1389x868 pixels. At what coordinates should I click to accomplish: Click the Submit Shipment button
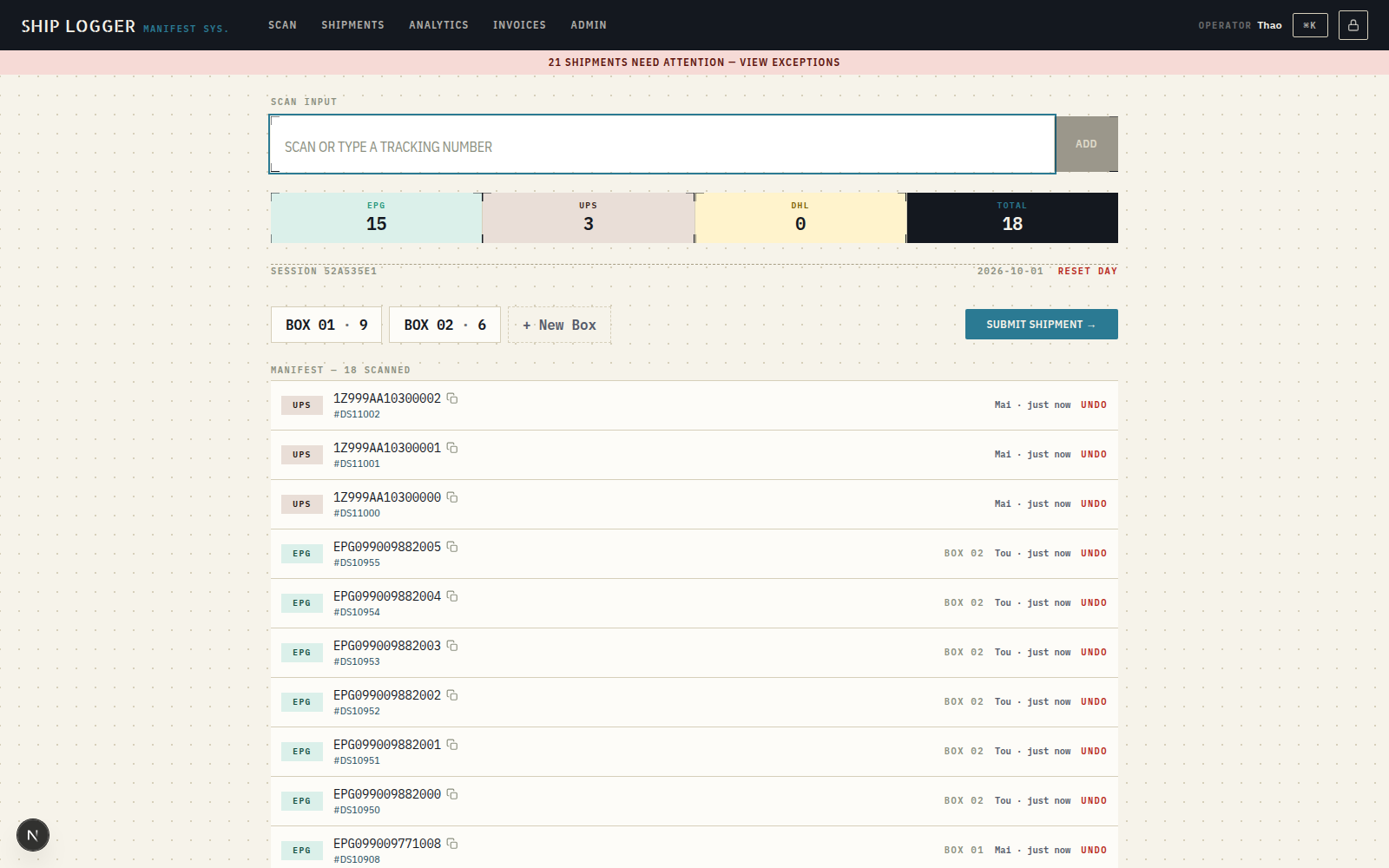[x=1041, y=324]
